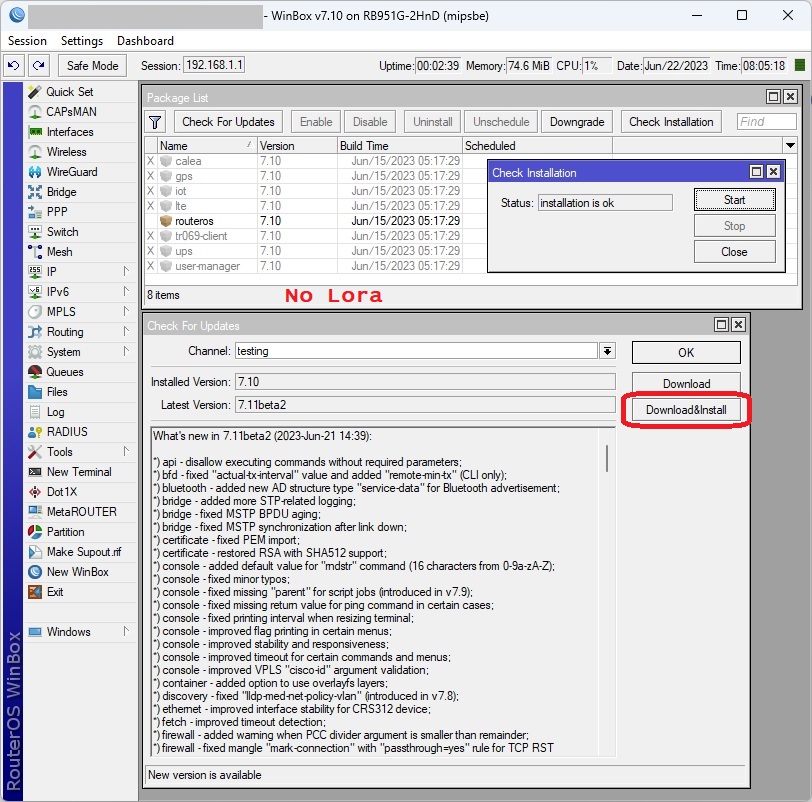Click the redo arrow button
Screen dimensions: 812x802
[38, 66]
